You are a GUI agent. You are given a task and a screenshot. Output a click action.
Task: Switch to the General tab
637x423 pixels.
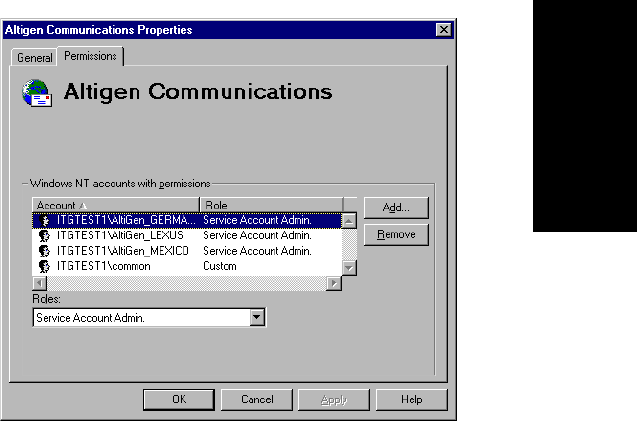coord(35,58)
